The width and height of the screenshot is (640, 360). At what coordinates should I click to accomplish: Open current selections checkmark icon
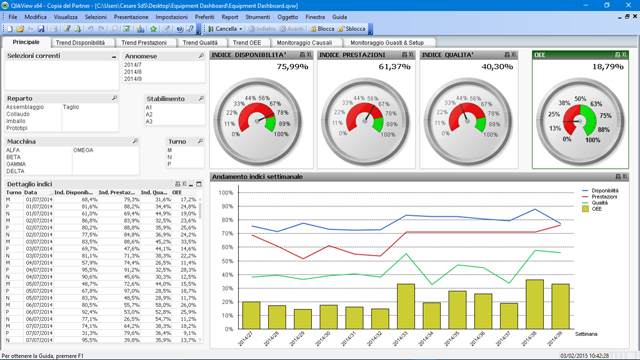127,29
